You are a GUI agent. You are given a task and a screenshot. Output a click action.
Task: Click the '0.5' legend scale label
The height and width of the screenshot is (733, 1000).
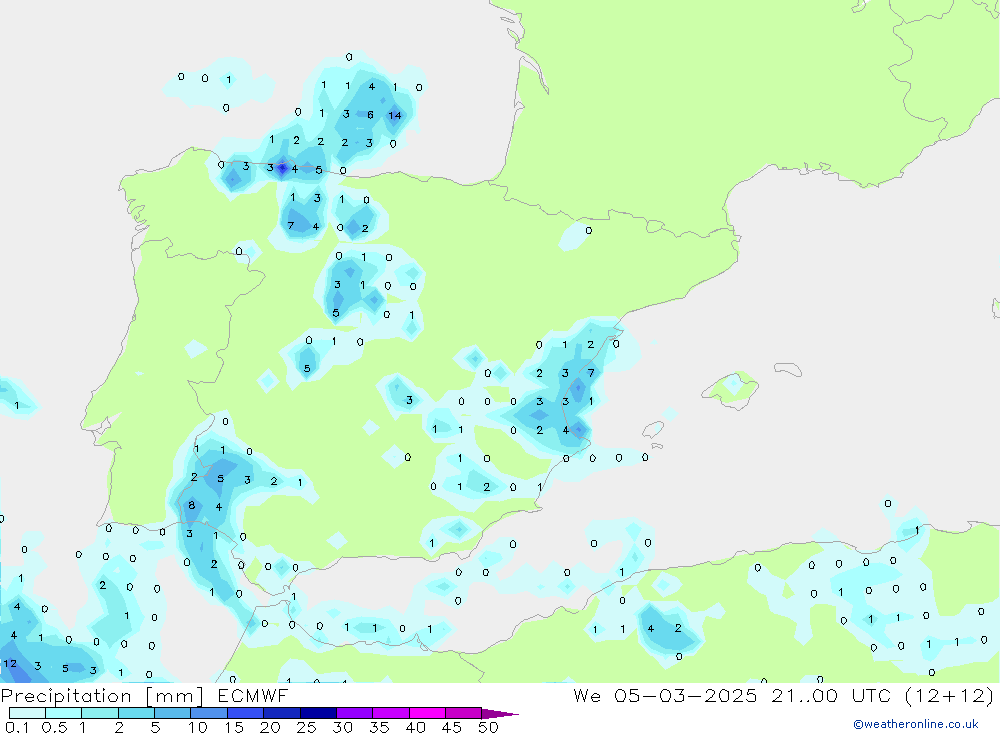click(x=54, y=727)
